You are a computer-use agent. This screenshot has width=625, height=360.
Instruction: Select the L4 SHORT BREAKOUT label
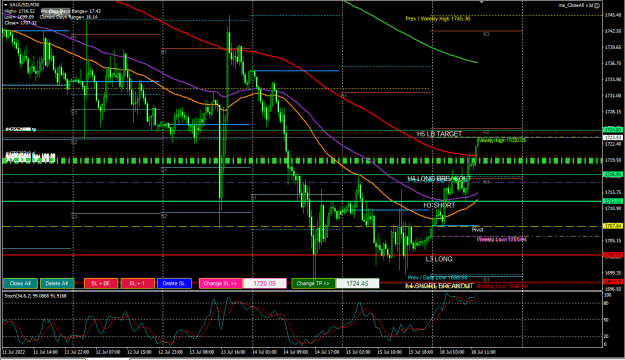click(439, 286)
